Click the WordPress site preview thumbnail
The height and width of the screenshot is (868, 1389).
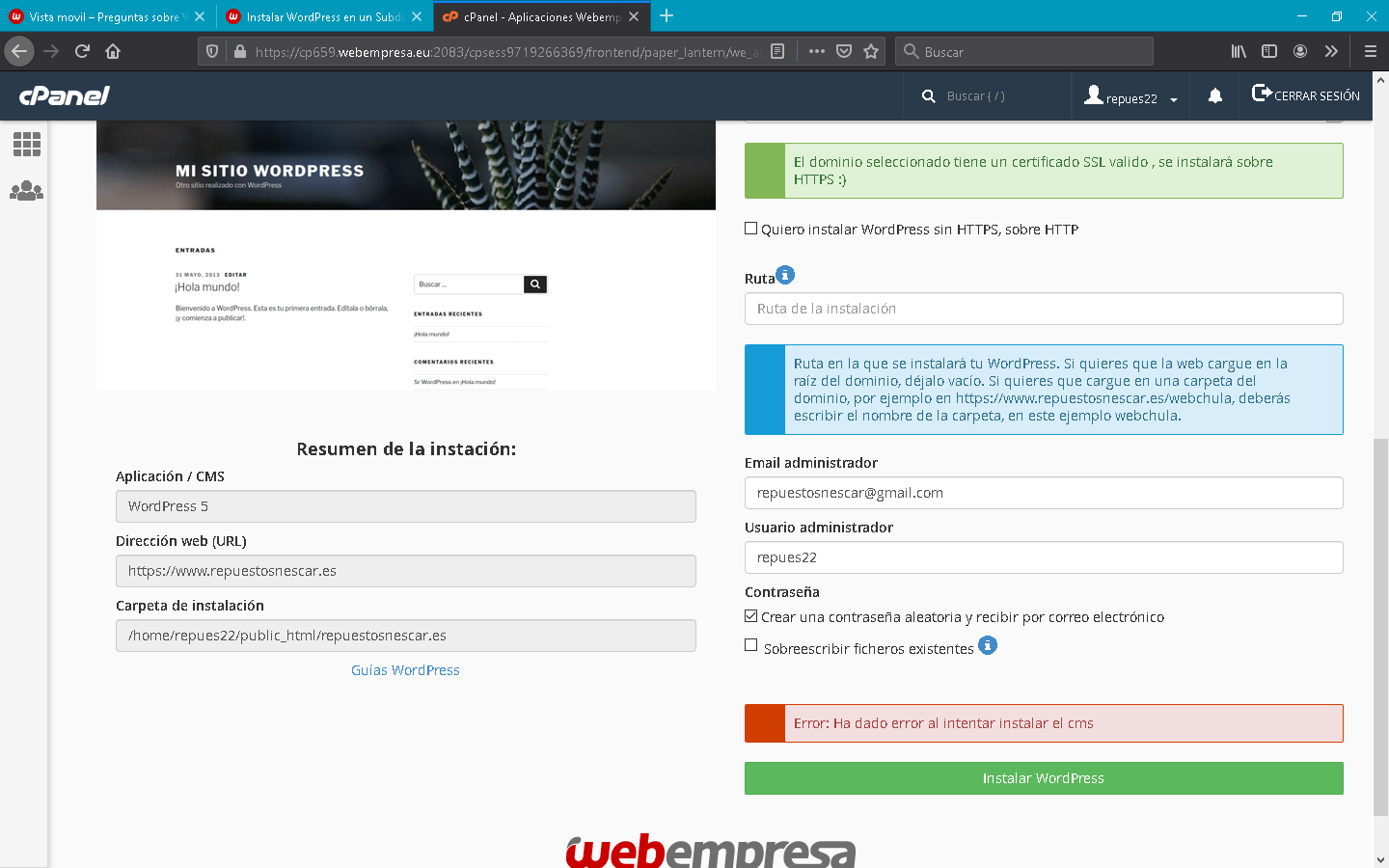(406, 256)
